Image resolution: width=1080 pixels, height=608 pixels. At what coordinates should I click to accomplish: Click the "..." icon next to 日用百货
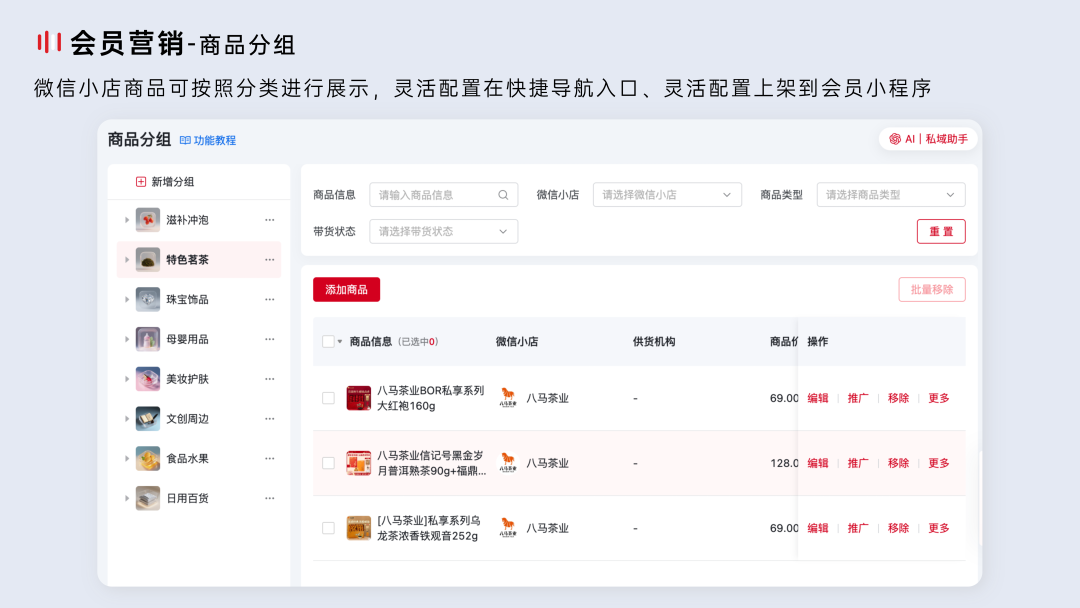(269, 498)
